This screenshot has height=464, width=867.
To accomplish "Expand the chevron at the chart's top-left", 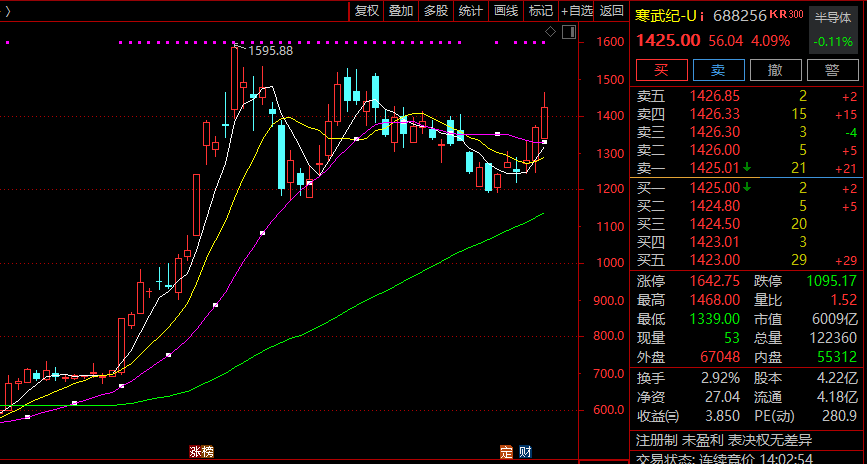I will click(8, 11).
